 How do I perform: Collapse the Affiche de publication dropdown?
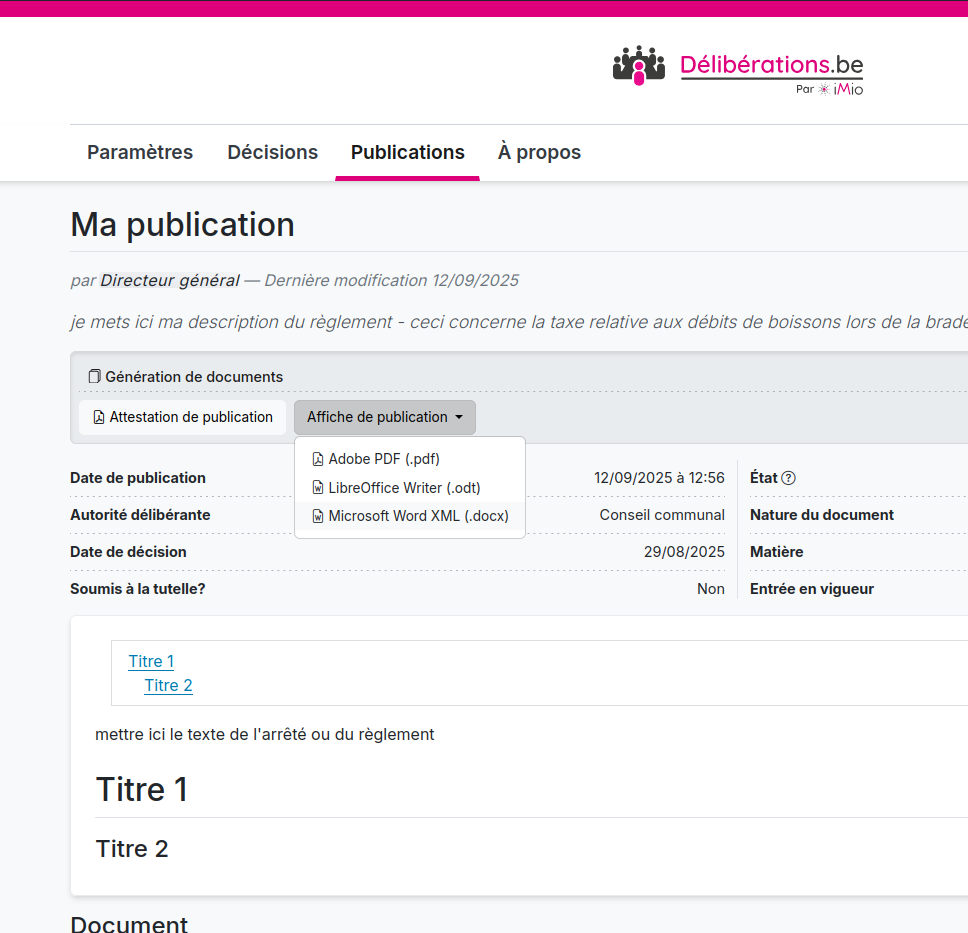pyautogui.click(x=384, y=417)
